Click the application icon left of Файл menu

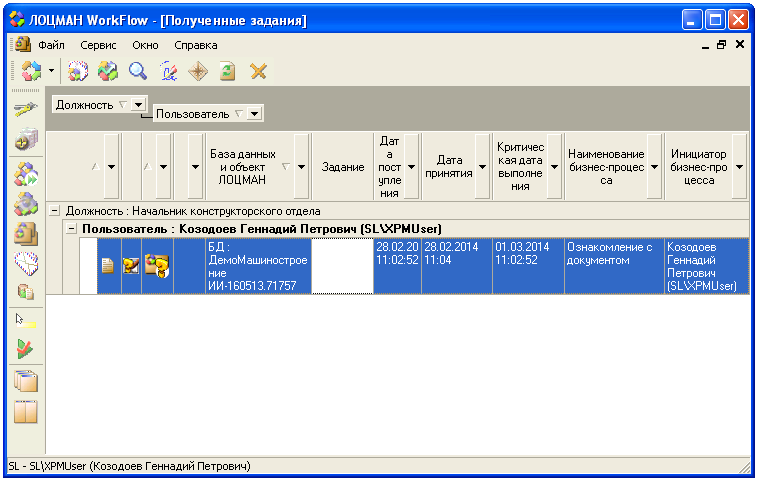(22, 45)
